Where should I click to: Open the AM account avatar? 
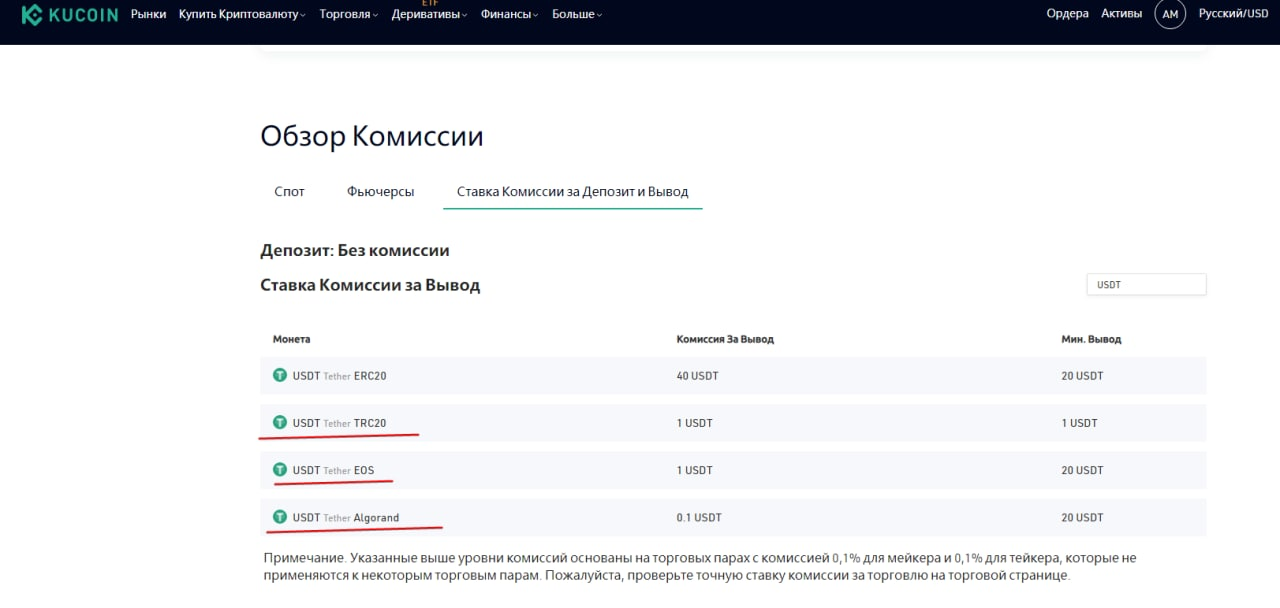1170,14
